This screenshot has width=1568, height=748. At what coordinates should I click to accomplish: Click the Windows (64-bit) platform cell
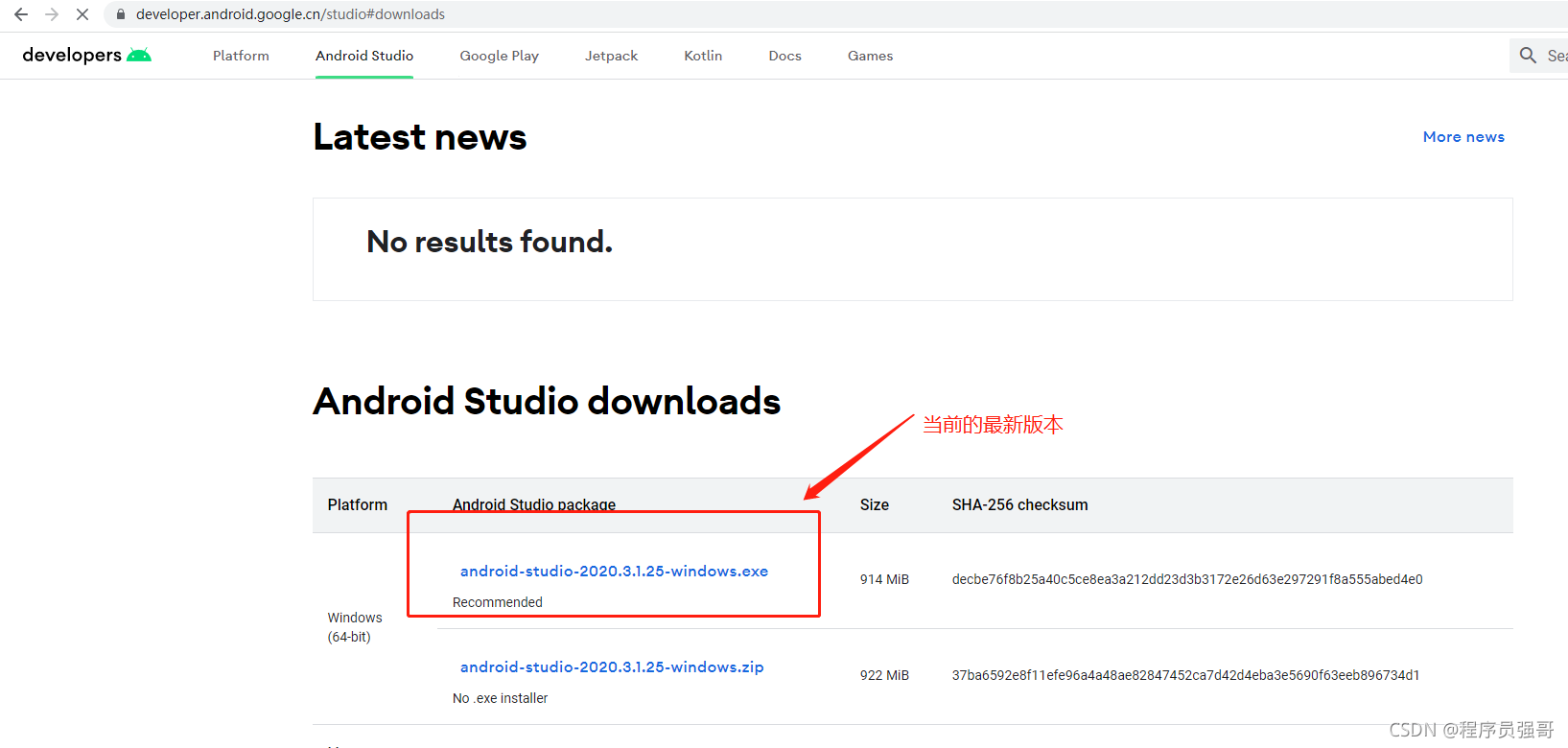(x=355, y=627)
